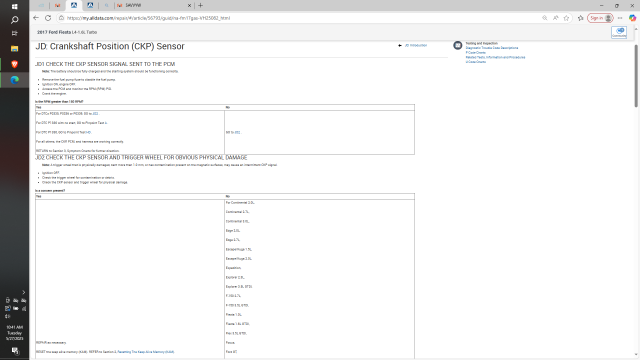
Task: Click the back arrow beside JD Introduction
Action: 400,45
